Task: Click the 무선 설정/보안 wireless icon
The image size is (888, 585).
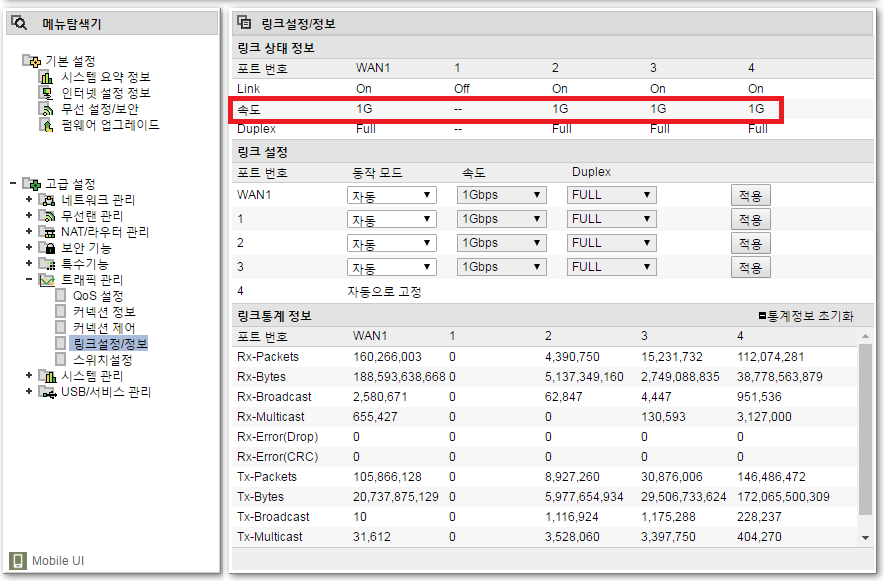Action: click(x=46, y=109)
